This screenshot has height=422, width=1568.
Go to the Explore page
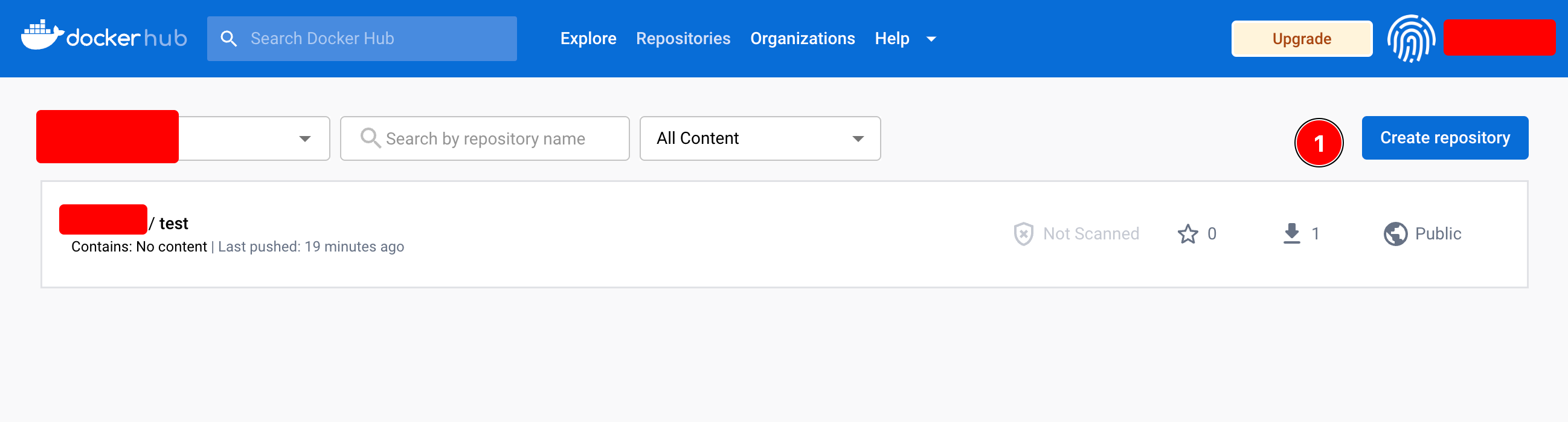click(x=587, y=39)
